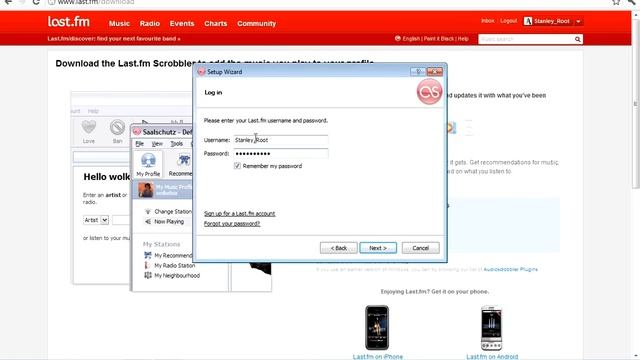Open the Events menu
Viewport: 640px width, 360px height.
(182, 24)
